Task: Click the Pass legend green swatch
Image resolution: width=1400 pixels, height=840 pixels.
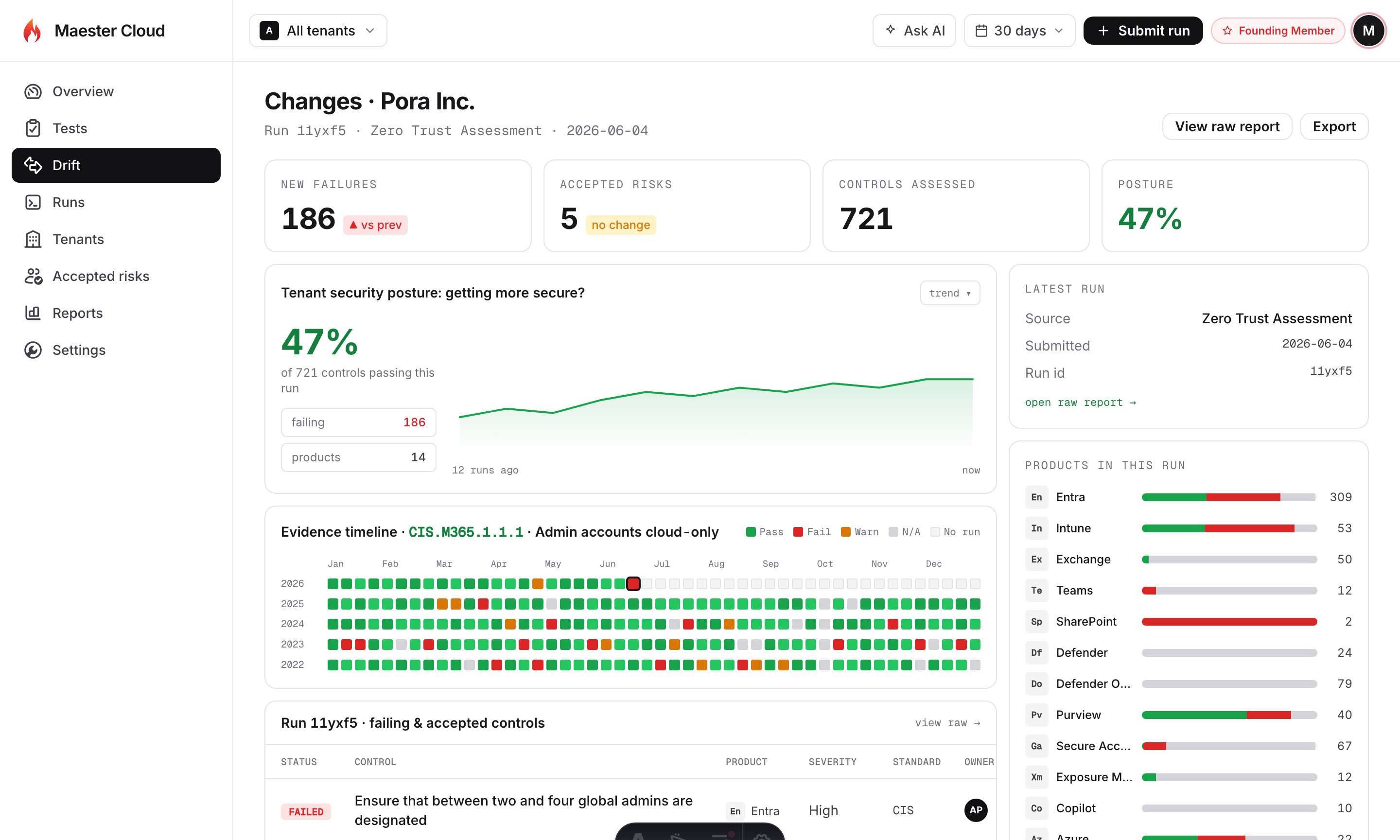Action: pos(751,531)
